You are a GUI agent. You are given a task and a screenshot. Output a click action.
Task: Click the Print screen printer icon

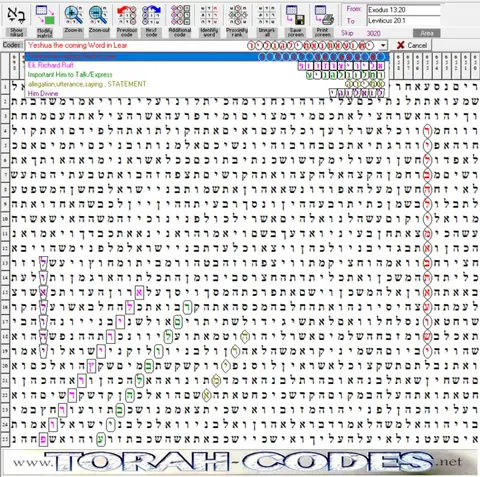(323, 15)
